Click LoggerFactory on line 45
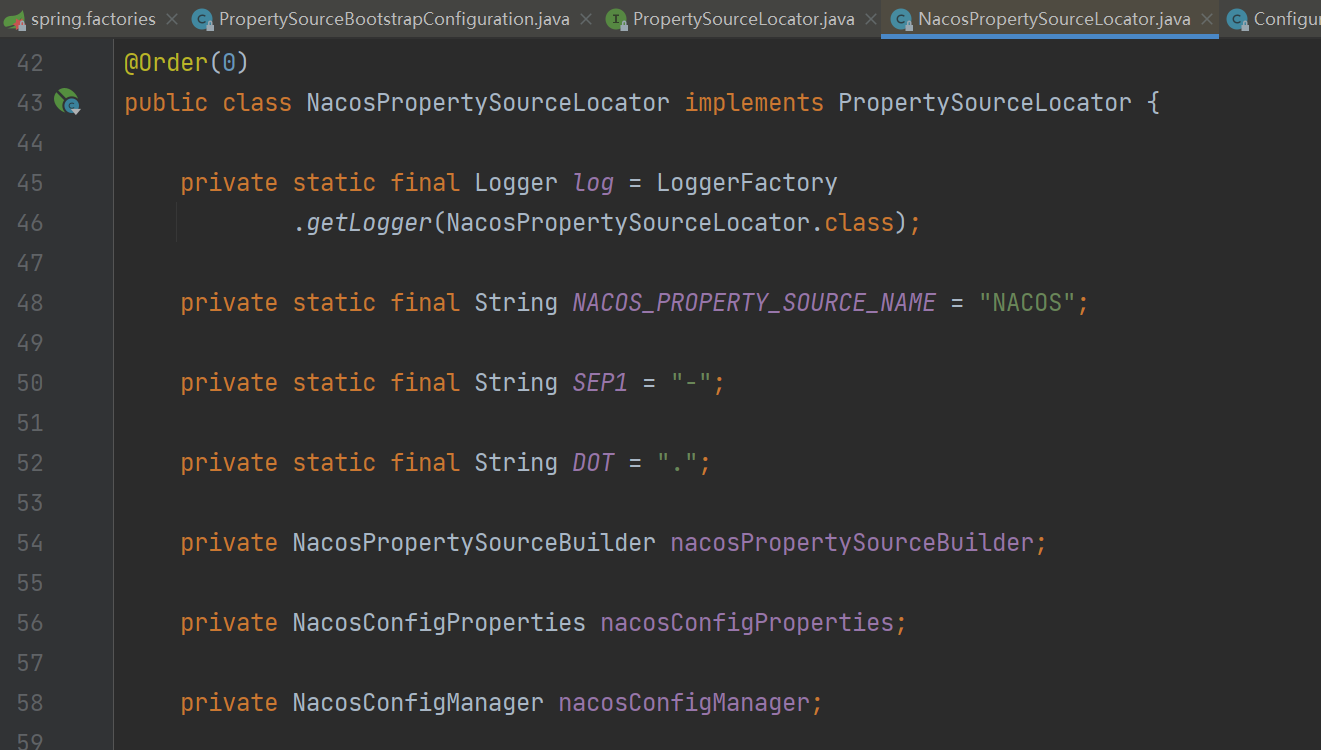 click(x=746, y=183)
